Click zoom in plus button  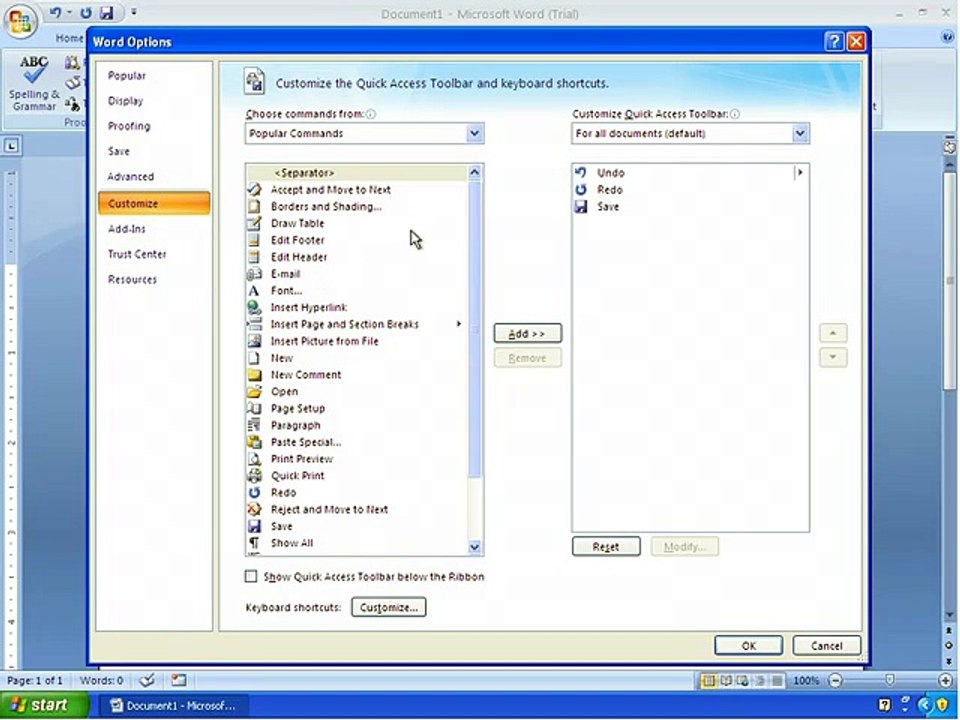(946, 680)
